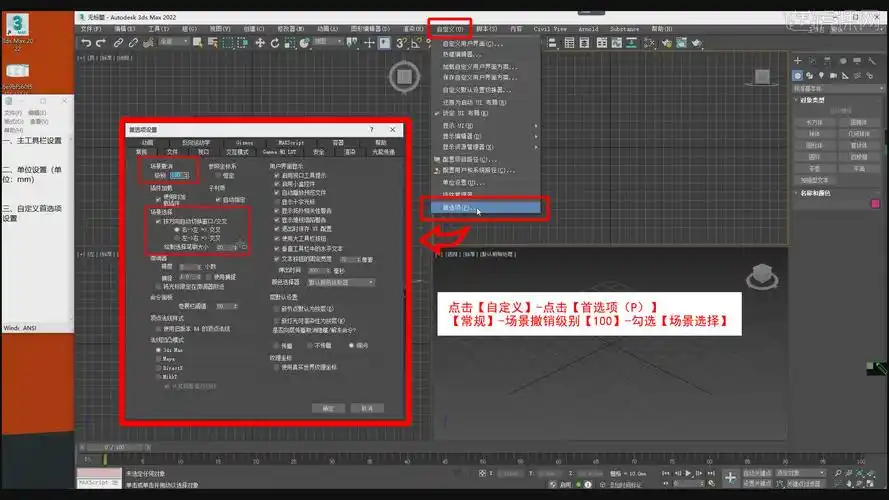Activate the Select Object tool
This screenshot has width=889, height=500.
197,43
